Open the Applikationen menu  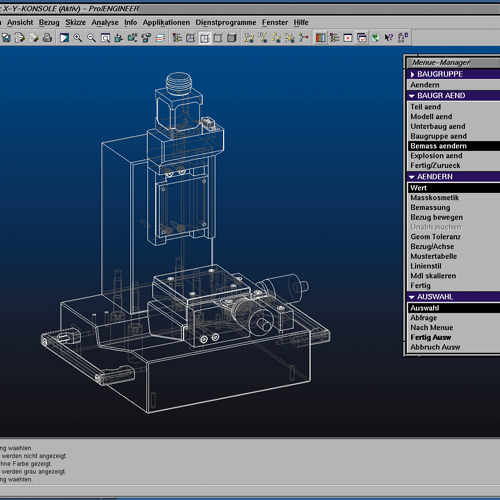(x=166, y=22)
